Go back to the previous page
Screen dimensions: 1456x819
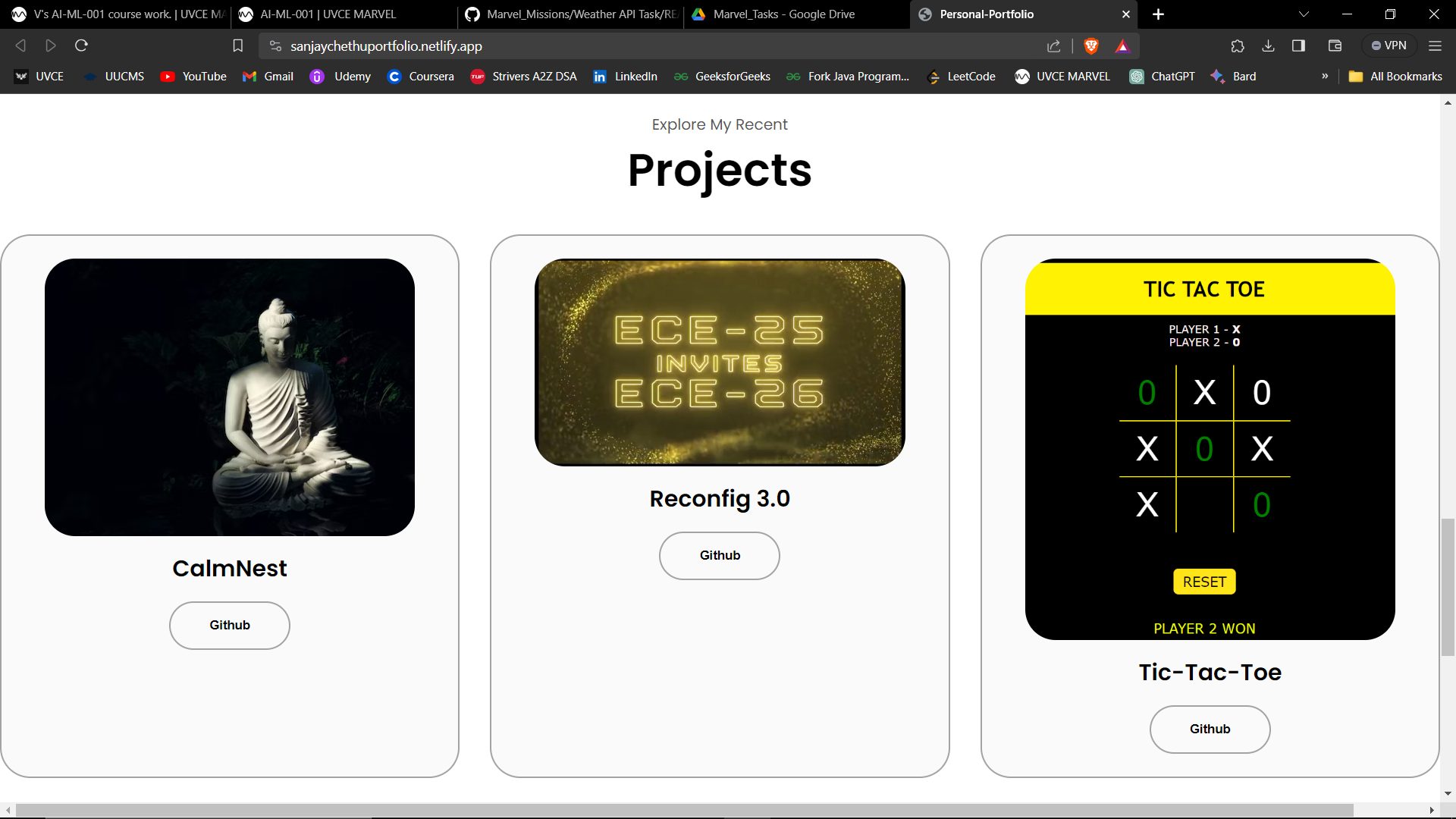pos(20,46)
